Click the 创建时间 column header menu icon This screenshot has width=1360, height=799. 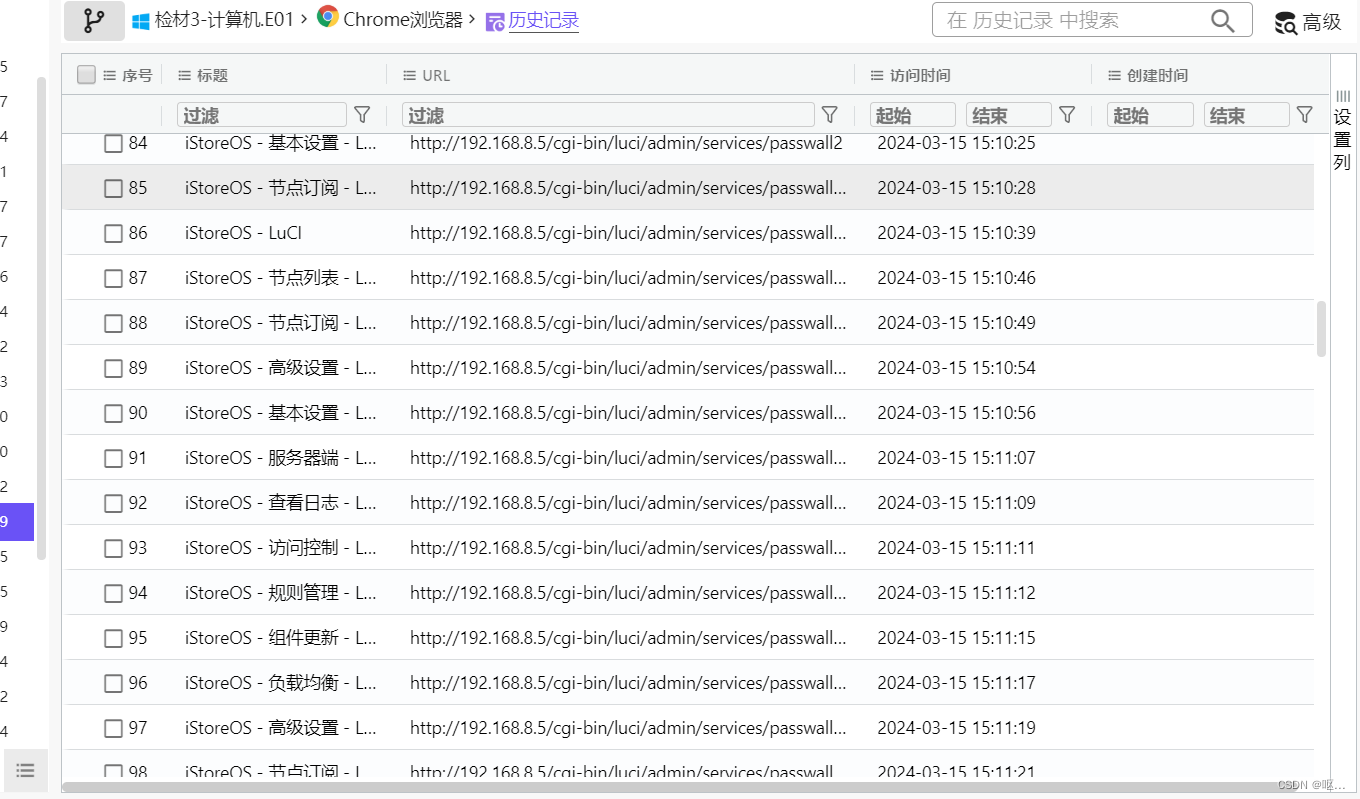coord(1114,75)
